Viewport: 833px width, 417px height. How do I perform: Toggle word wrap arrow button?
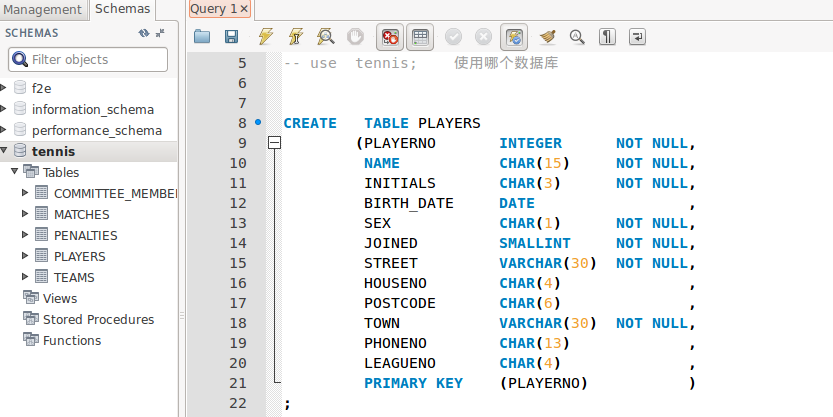pyautogui.click(x=637, y=37)
